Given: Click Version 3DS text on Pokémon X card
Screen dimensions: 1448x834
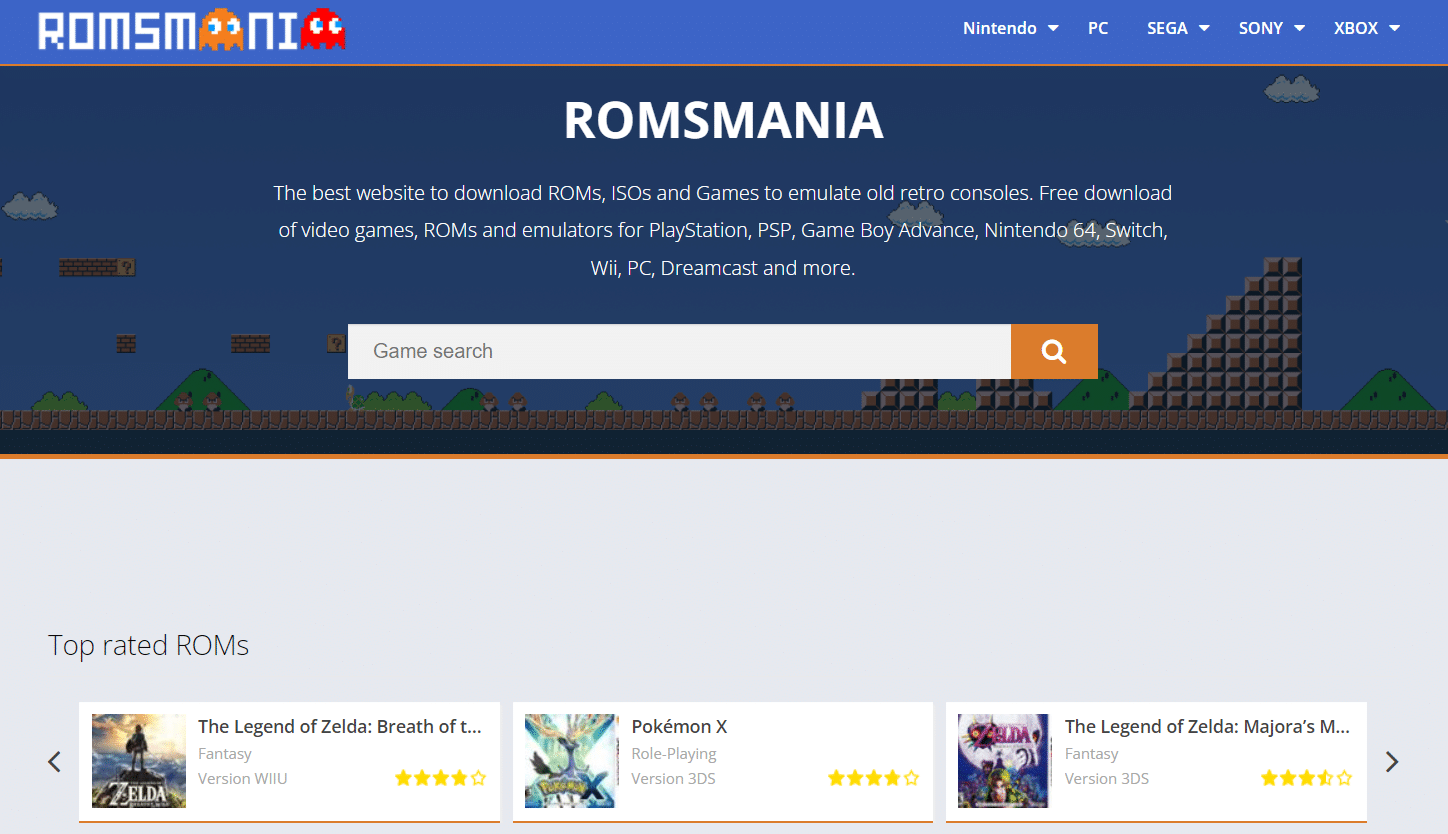Looking at the screenshot, I should point(673,779).
